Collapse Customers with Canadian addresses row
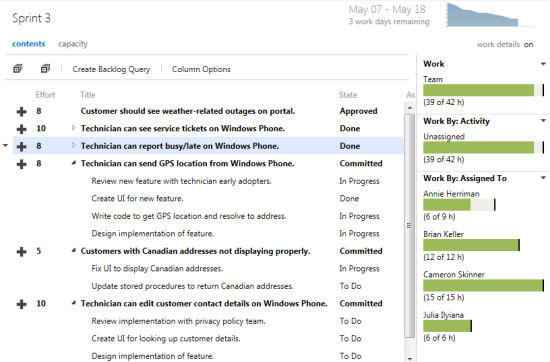Viewport: 550px width, 362px height. tap(73, 250)
